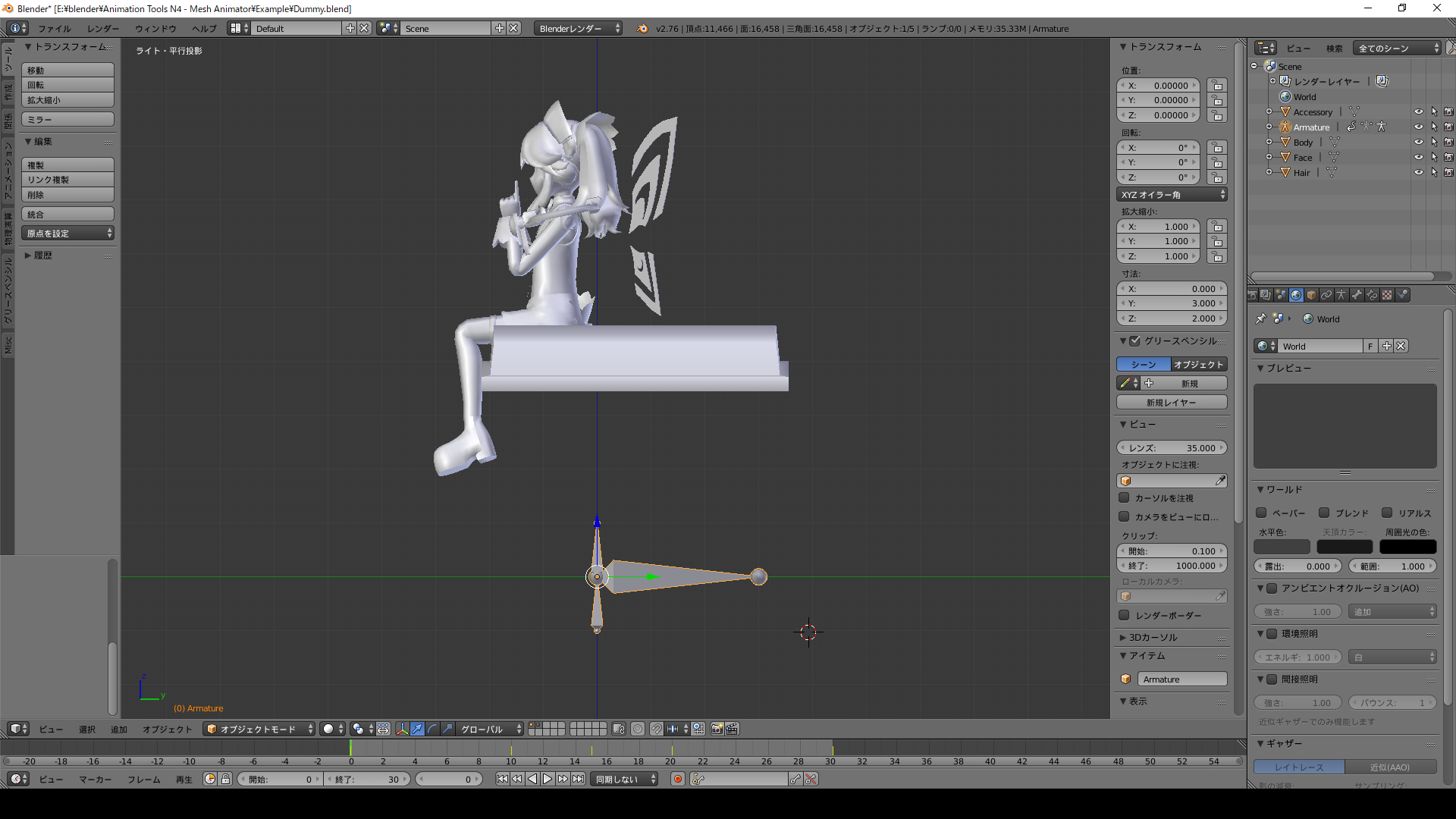Open the ファイル menu
1456x819 pixels.
(55, 28)
